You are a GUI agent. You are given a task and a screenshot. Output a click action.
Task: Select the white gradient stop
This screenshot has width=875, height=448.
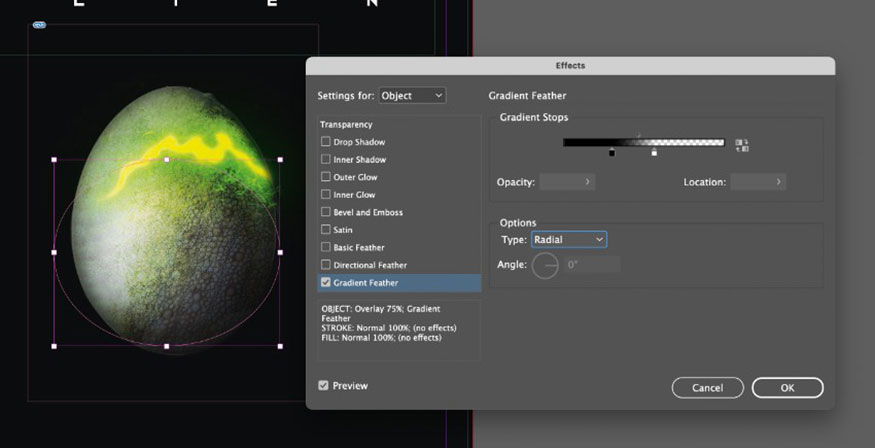[654, 152]
